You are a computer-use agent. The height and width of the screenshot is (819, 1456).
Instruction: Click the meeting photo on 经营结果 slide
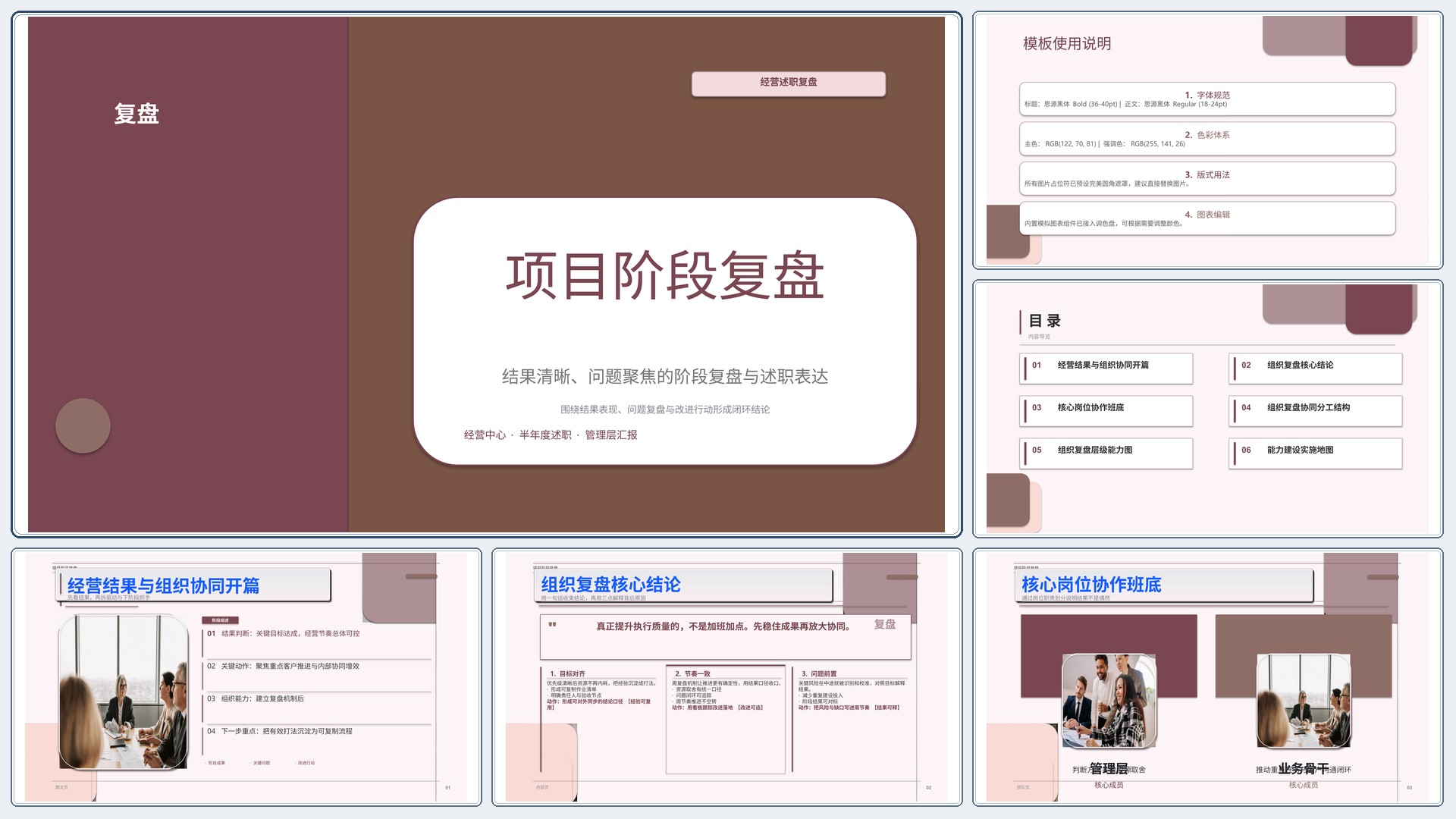pos(124,692)
